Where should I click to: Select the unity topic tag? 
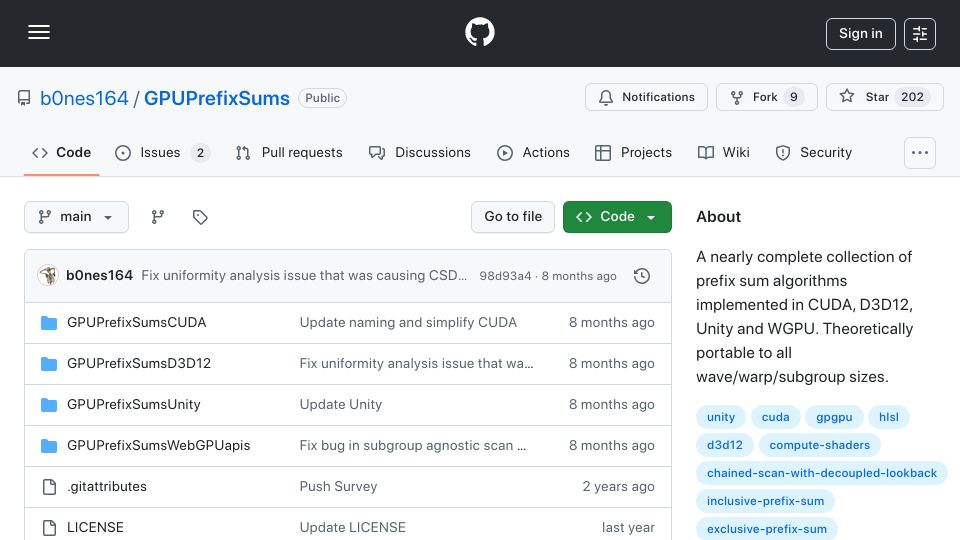coord(721,417)
